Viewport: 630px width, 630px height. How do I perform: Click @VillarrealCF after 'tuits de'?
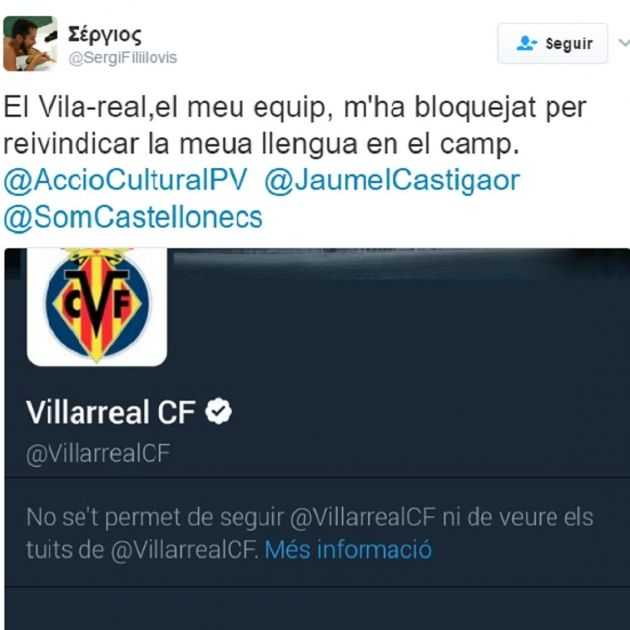click(x=185, y=550)
